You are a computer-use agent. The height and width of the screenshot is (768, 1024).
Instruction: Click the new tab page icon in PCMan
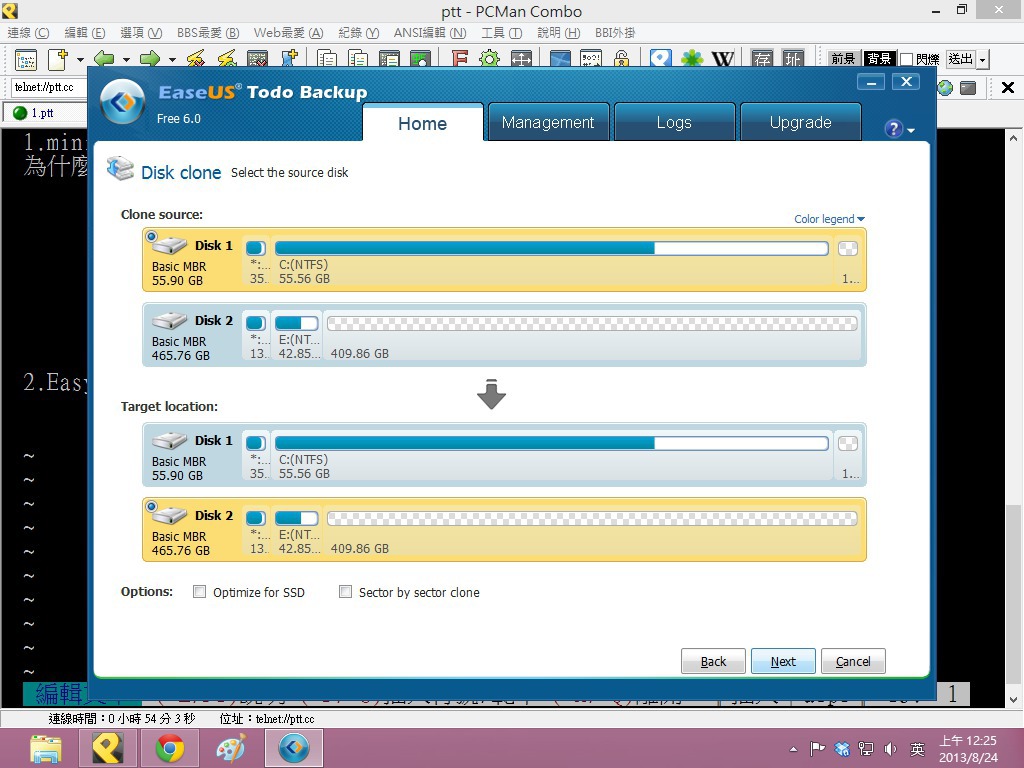(x=58, y=59)
